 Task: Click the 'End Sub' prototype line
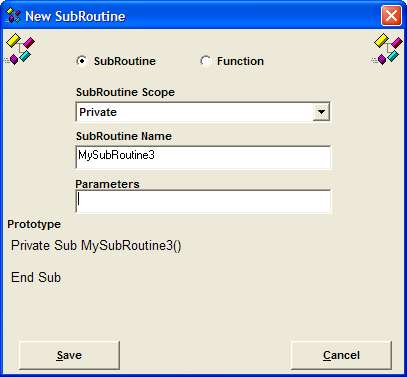(x=36, y=277)
